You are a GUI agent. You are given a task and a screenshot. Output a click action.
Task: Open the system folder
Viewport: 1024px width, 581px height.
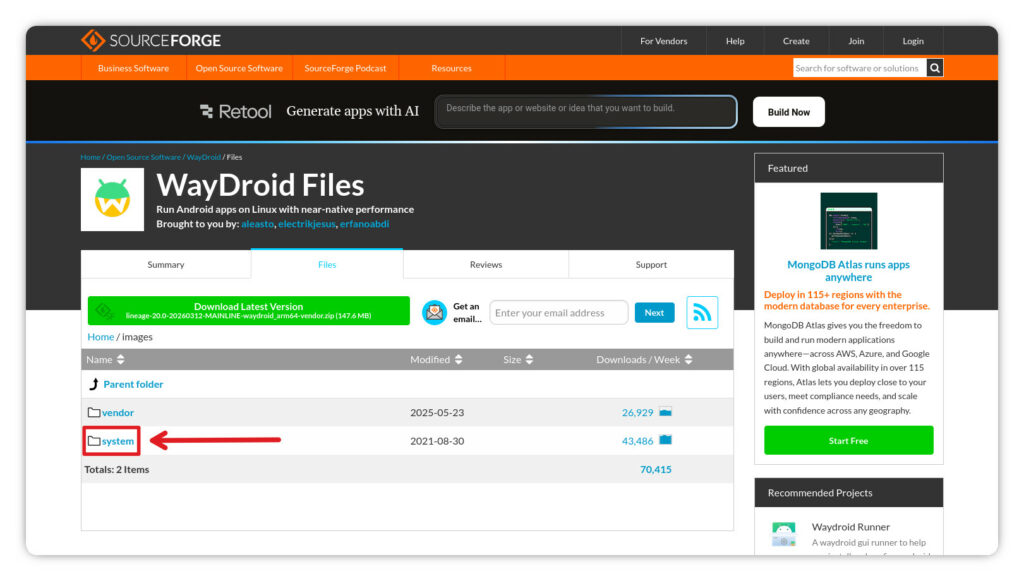click(x=117, y=441)
